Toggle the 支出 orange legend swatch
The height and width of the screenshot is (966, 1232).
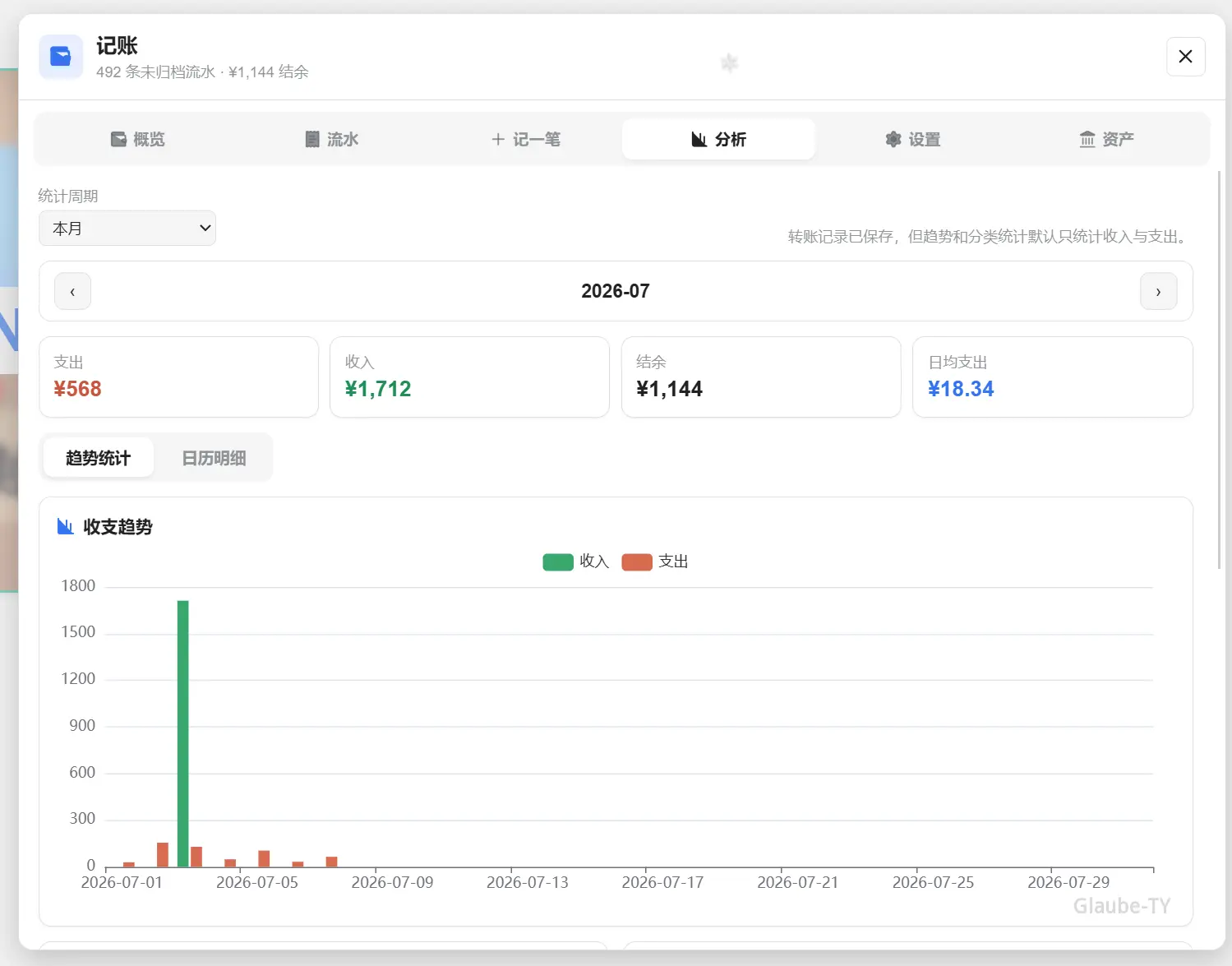point(637,562)
